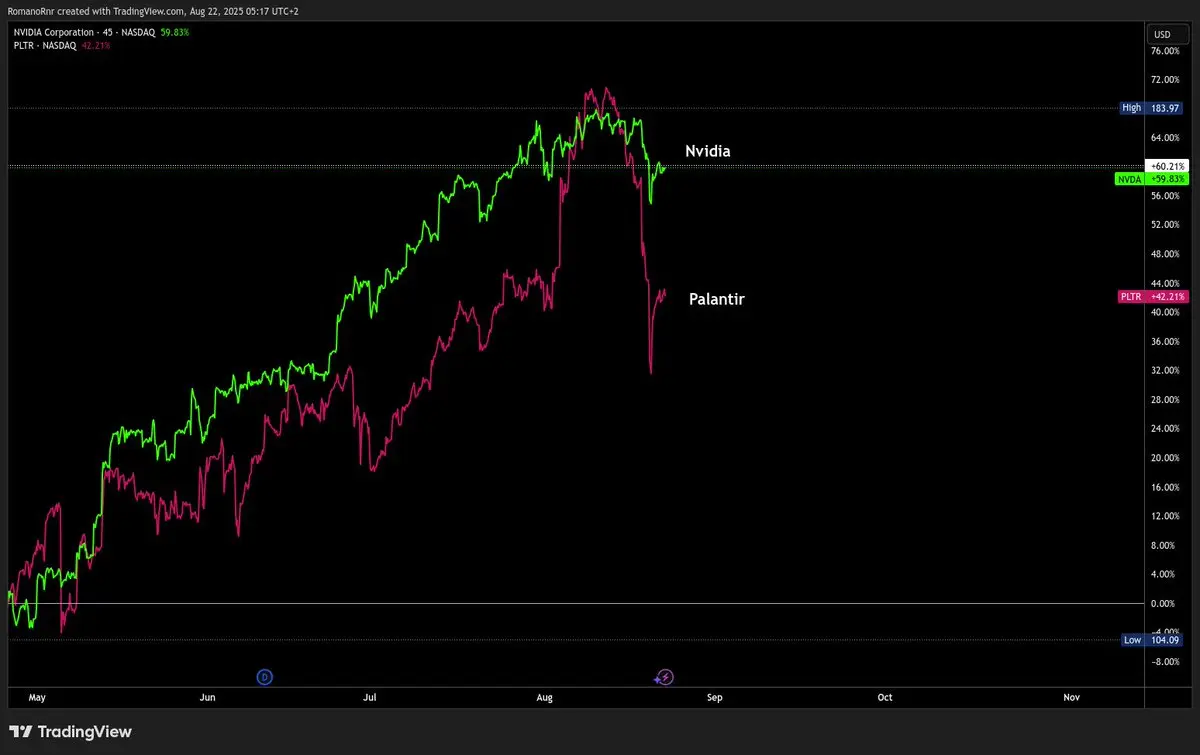Click the 0.00% price scale value
The width and height of the screenshot is (1200, 755).
click(1165, 603)
